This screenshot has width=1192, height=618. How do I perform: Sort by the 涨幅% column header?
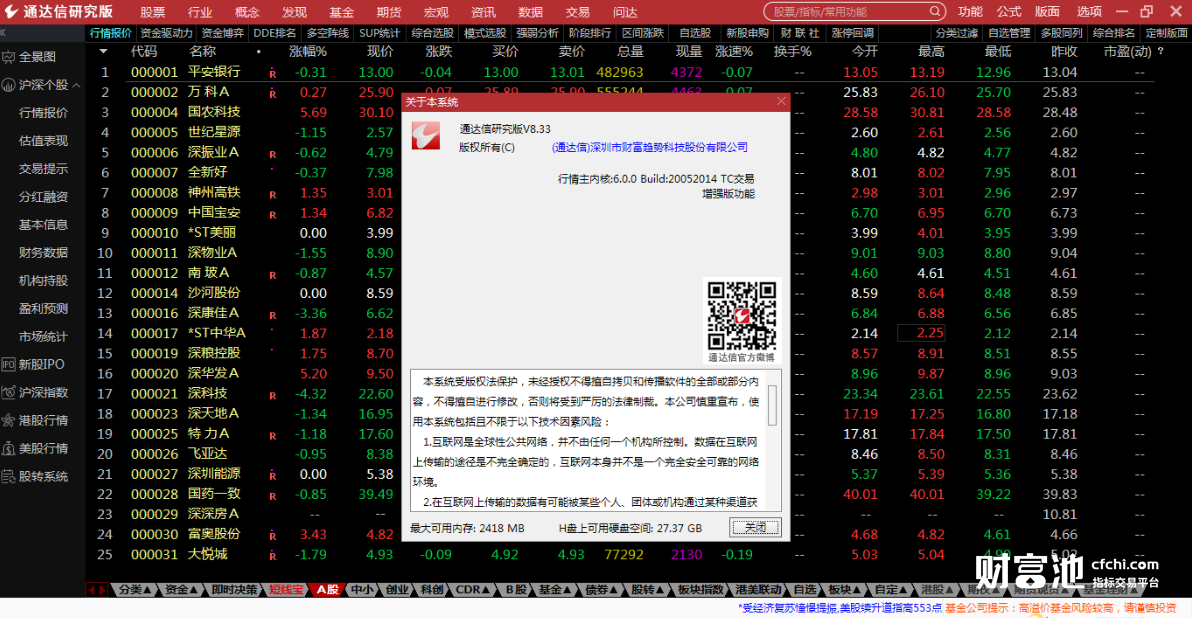308,52
